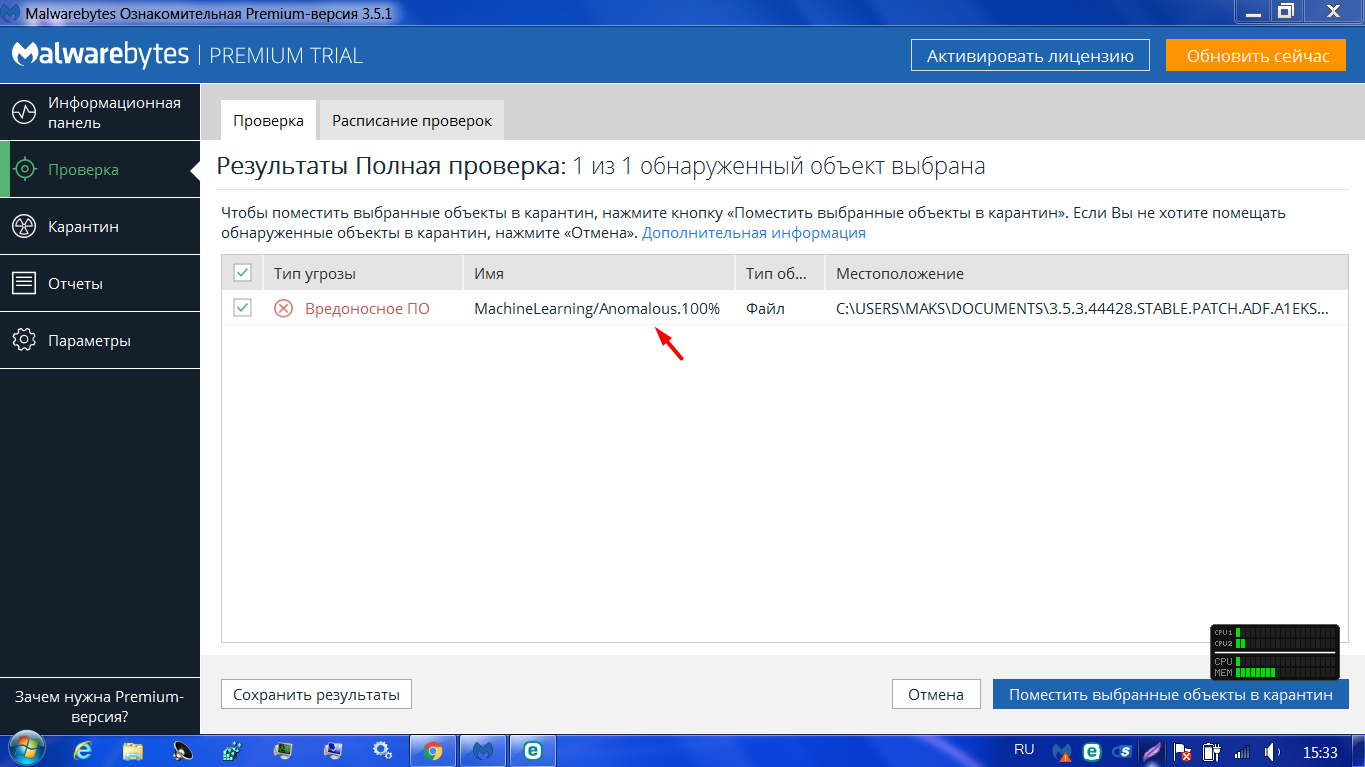Click the Файл object type cell

(x=765, y=309)
